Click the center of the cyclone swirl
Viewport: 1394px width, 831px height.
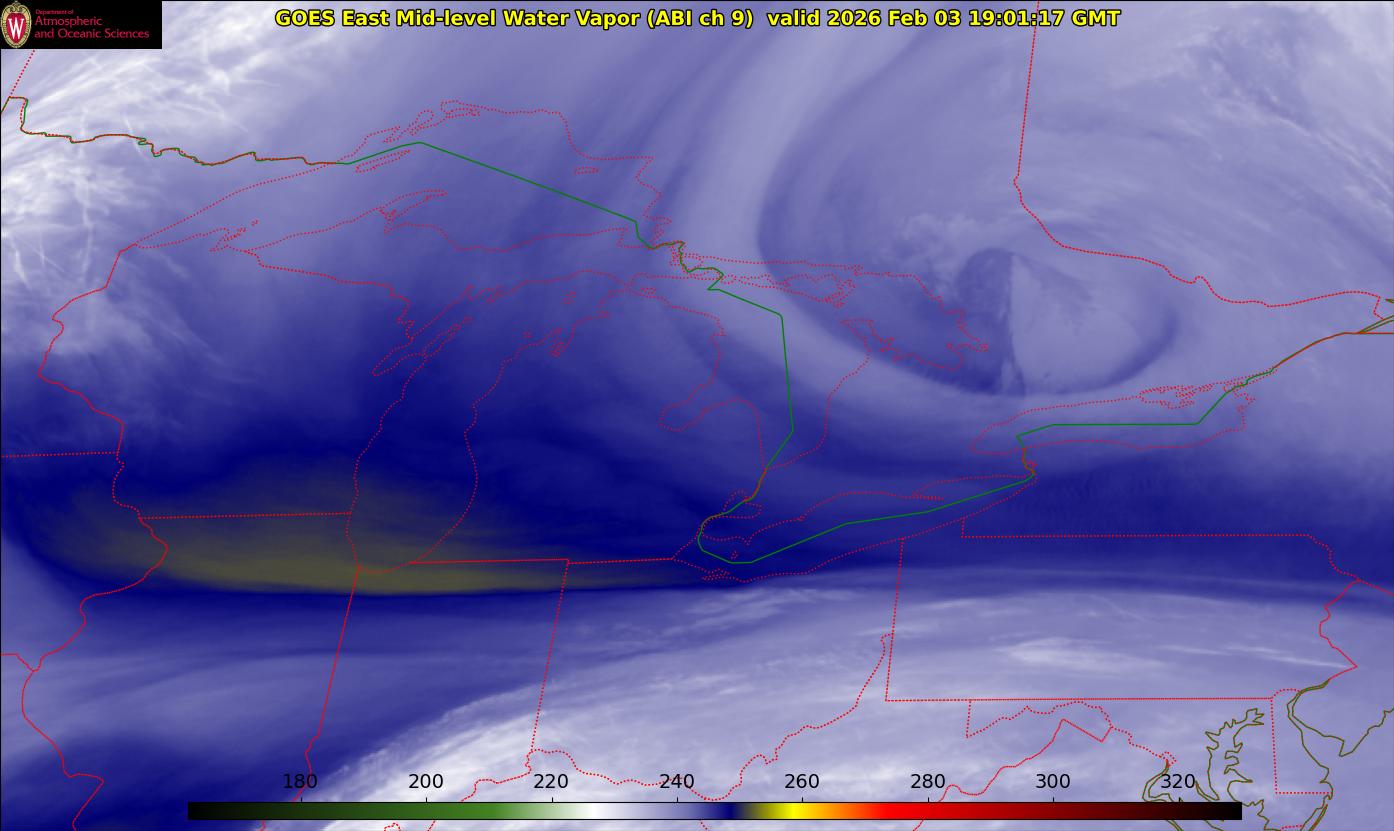(1010, 320)
